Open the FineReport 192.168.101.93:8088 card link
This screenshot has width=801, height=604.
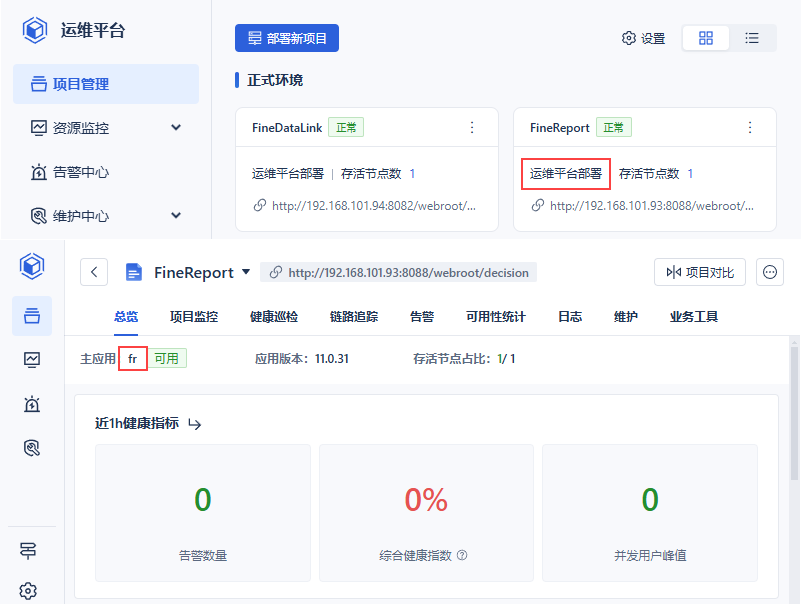point(652,206)
